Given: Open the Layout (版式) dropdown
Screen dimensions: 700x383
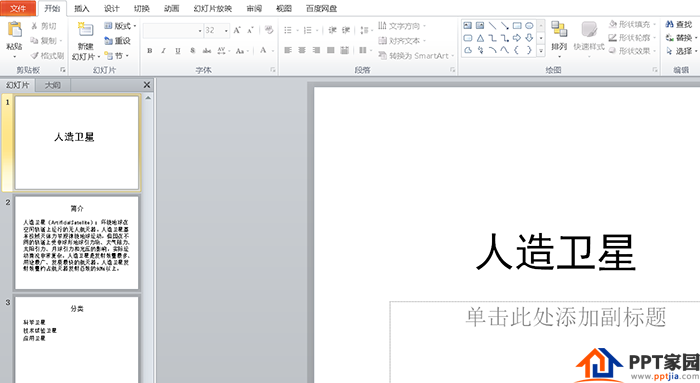Looking at the screenshot, I should [120, 26].
